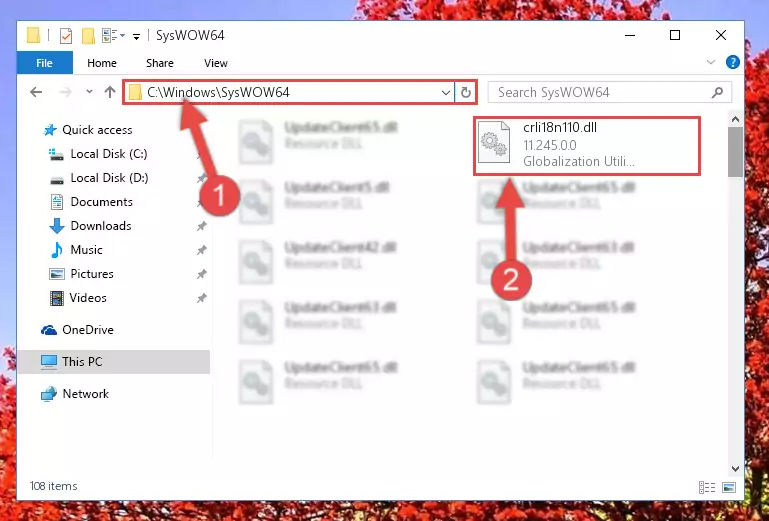Switch to large icons view in status bar

[729, 487]
